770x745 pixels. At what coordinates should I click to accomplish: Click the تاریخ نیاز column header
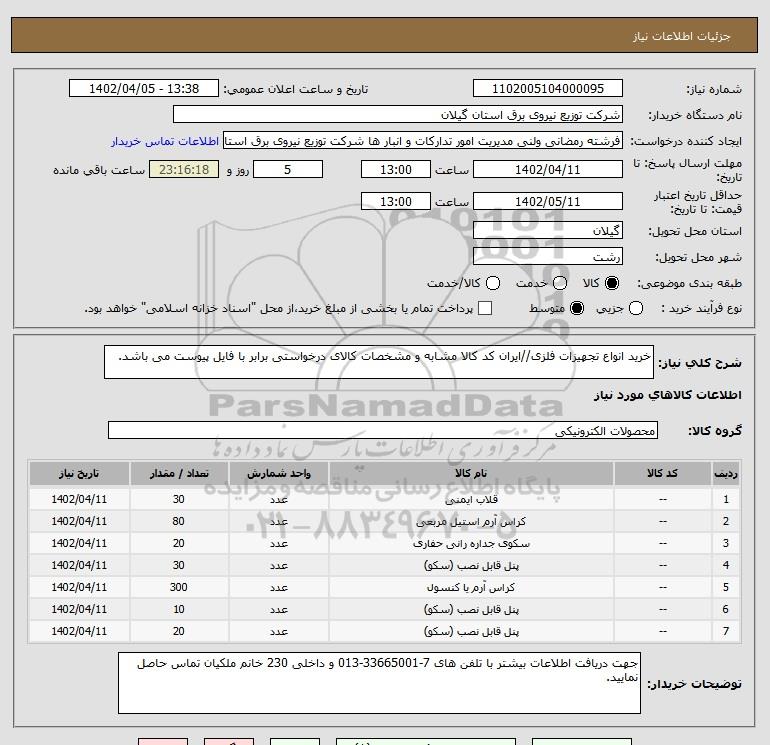(79, 473)
